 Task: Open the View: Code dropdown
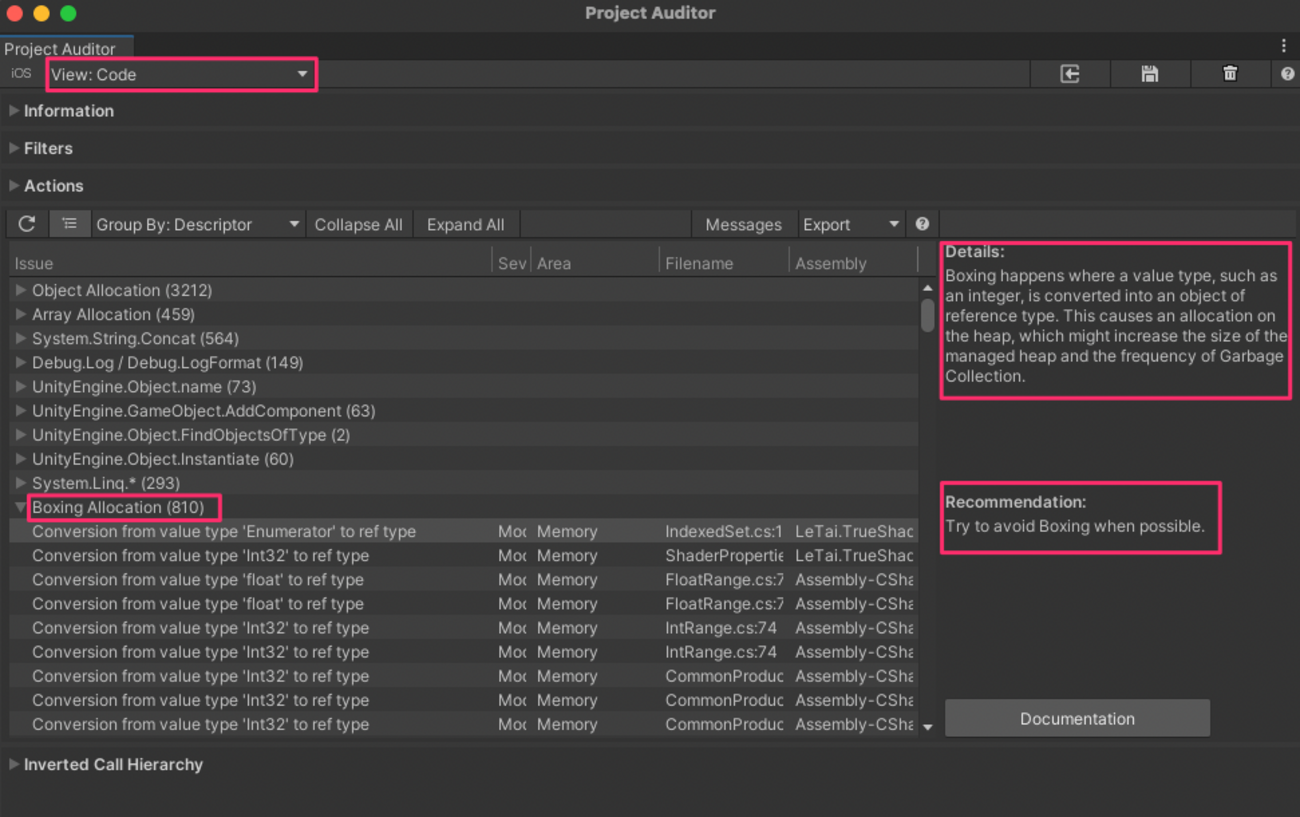pos(180,75)
